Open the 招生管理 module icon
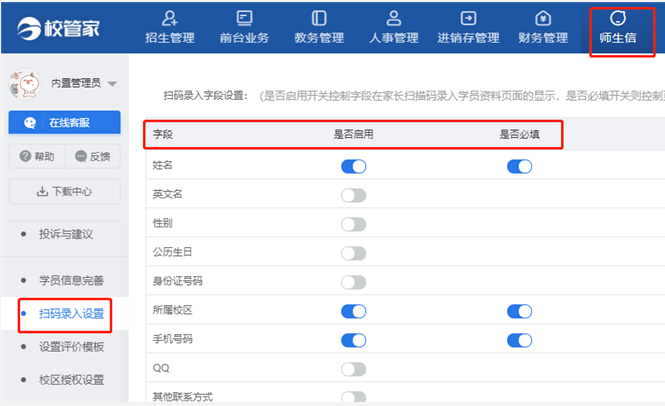This screenshot has width=665, height=406. tap(170, 19)
